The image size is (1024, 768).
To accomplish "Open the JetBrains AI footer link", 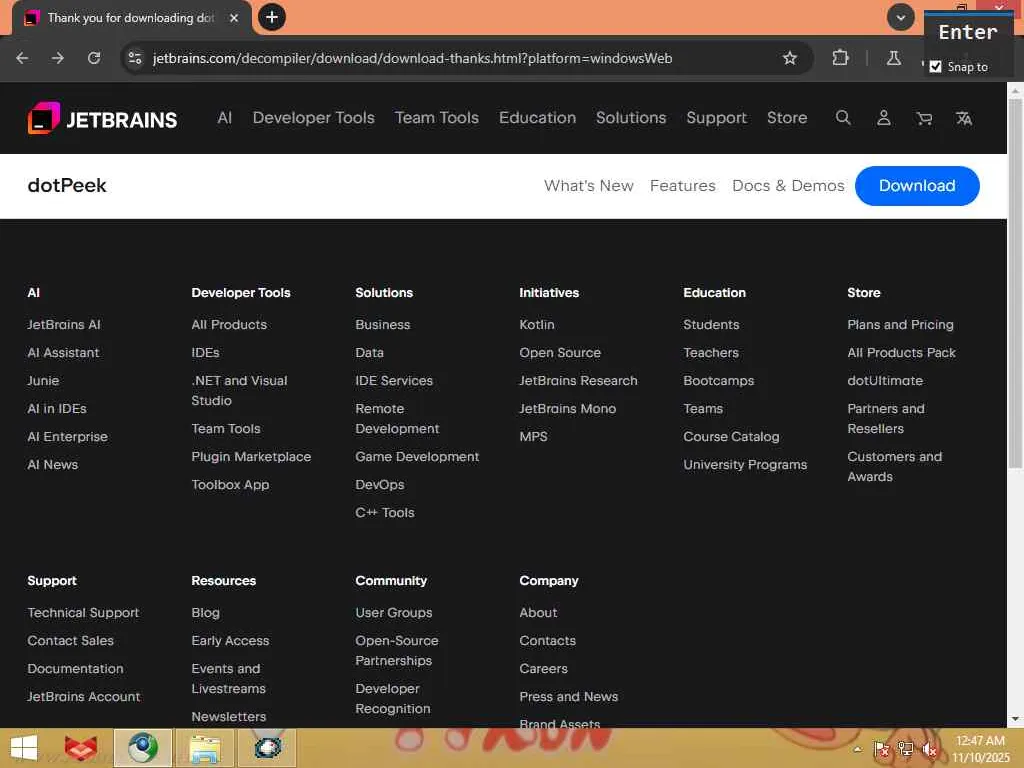I will pyautogui.click(x=64, y=325).
